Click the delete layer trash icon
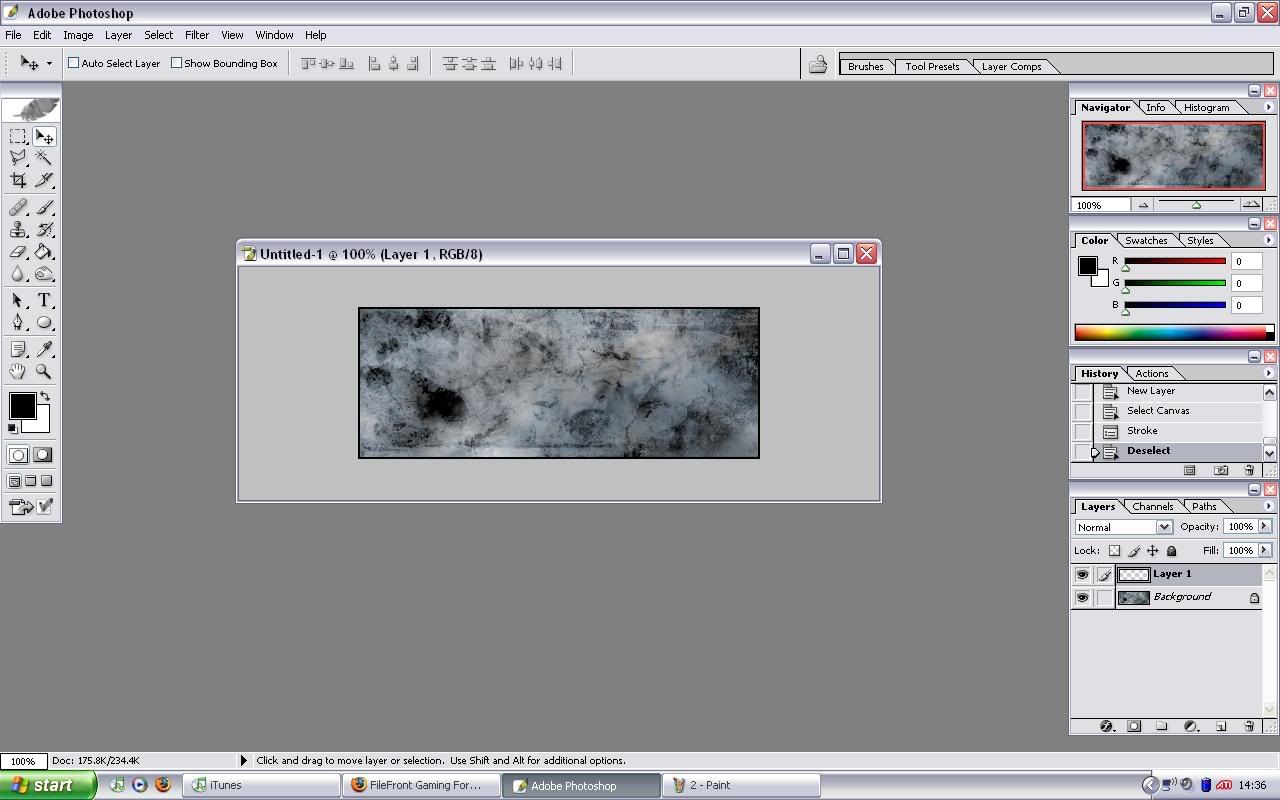This screenshot has height=800, width=1280. (x=1249, y=727)
